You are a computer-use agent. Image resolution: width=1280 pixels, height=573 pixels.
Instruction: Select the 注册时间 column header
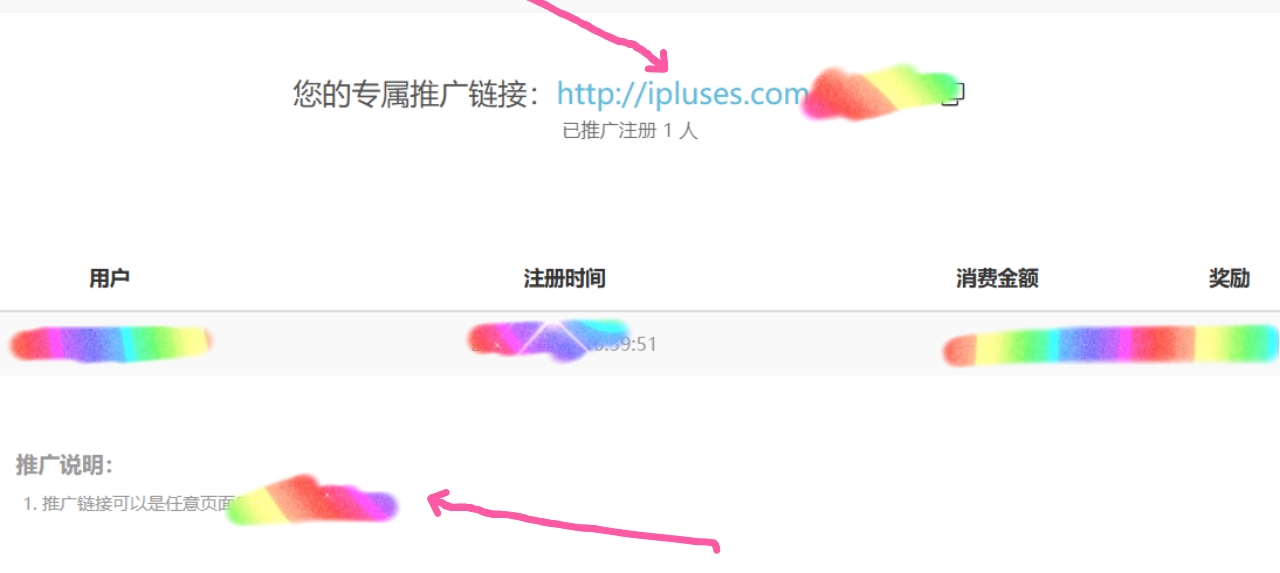point(564,279)
